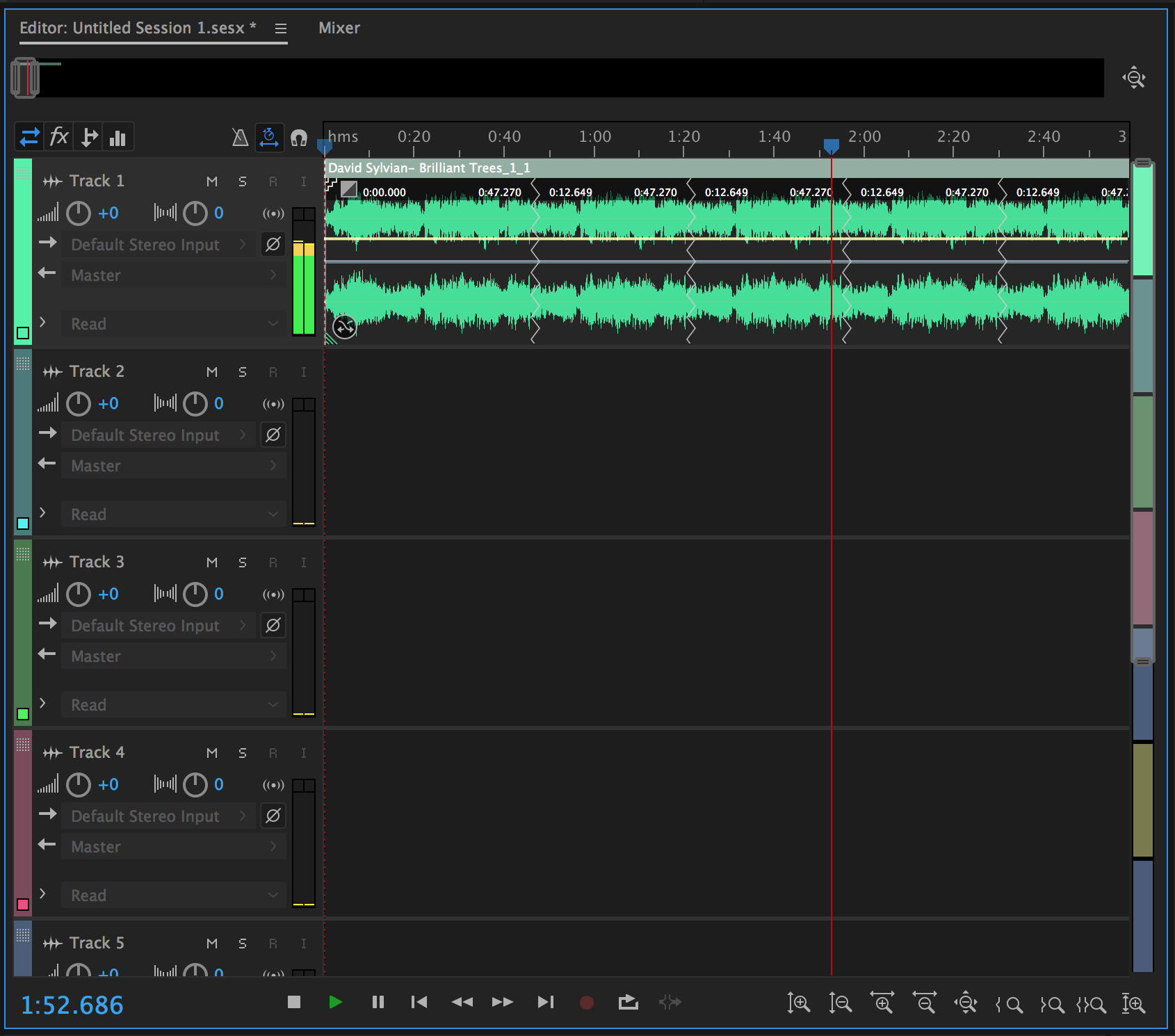Click the Record button
This screenshot has width=1175, height=1036.
pyautogui.click(x=587, y=1002)
